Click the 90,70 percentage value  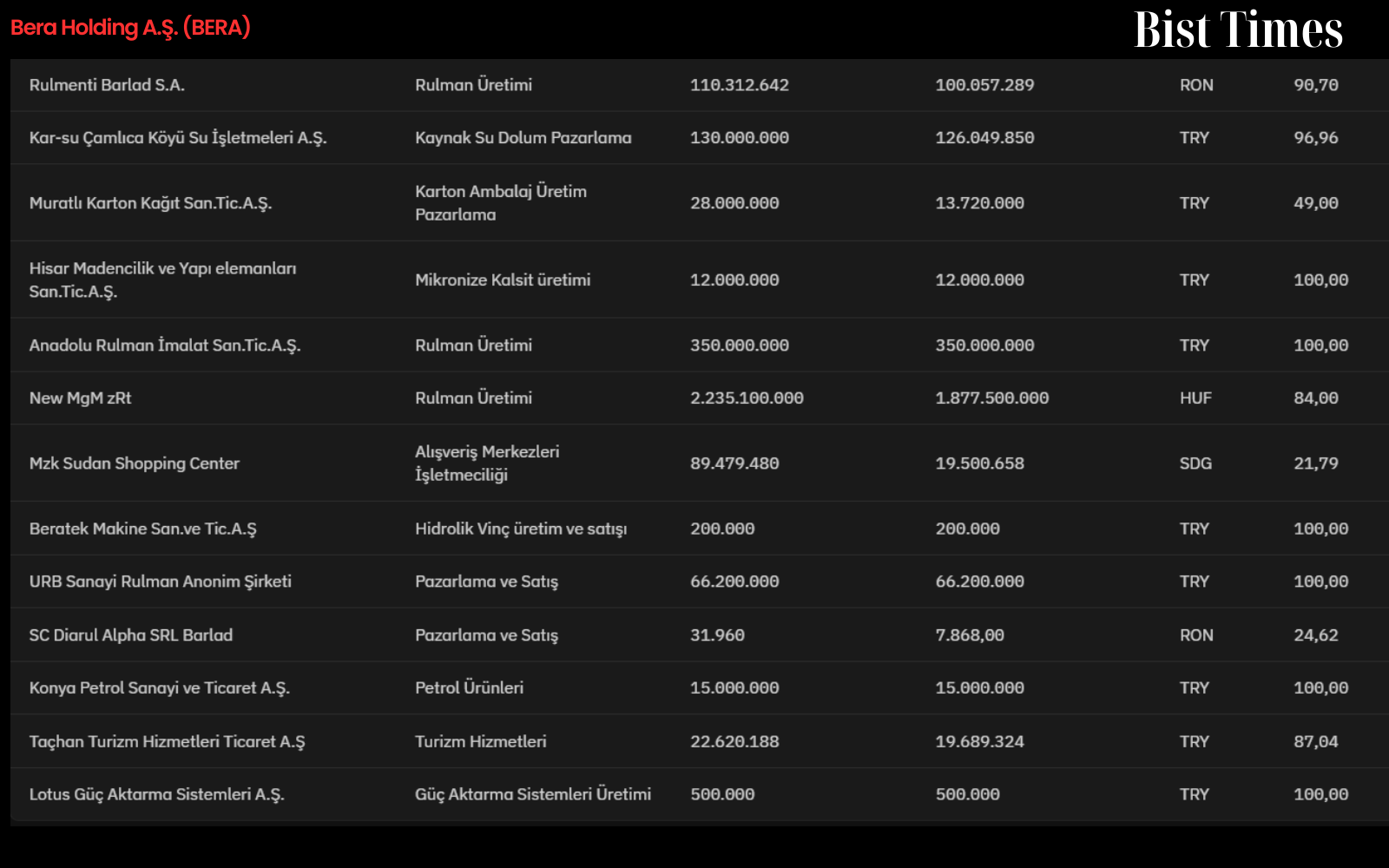point(1316,85)
